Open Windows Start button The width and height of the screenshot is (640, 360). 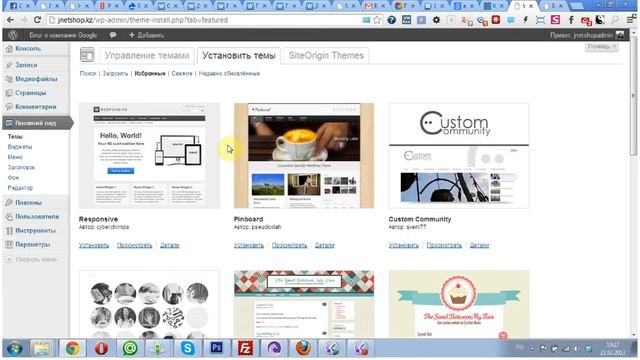coord(15,349)
